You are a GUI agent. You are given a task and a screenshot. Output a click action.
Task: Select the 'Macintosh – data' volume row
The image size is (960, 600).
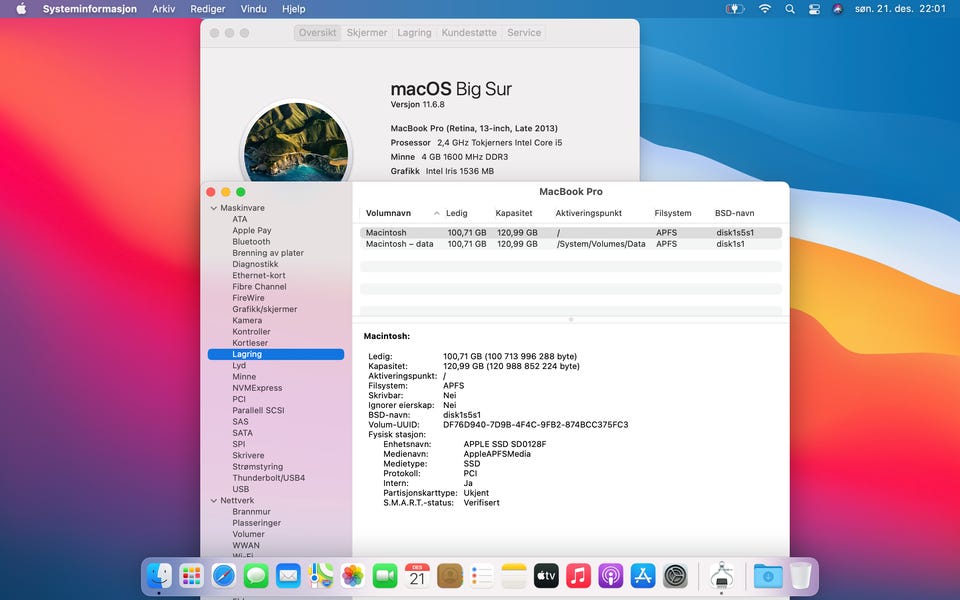(x=399, y=244)
